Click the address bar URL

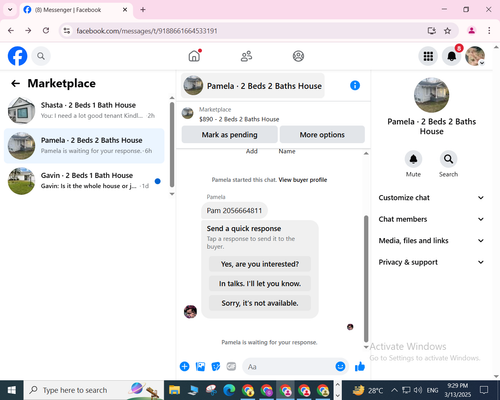pyautogui.click(x=147, y=31)
